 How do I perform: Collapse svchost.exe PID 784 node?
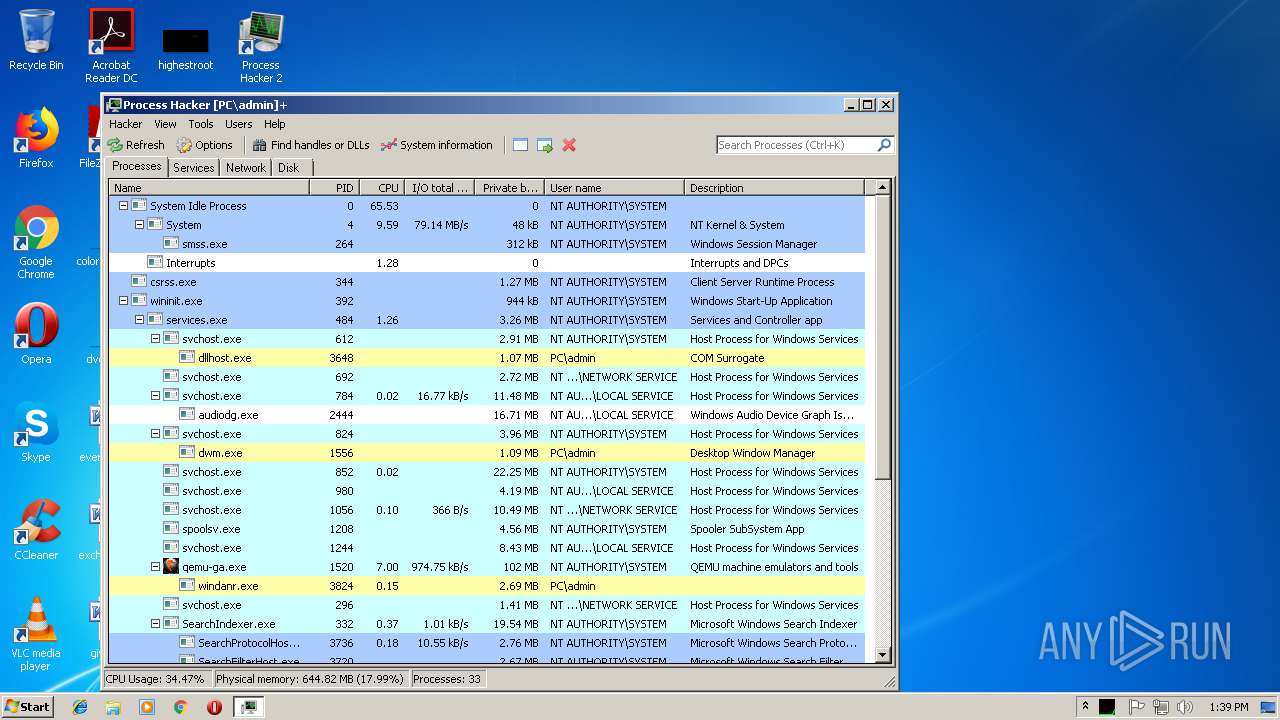pyautogui.click(x=155, y=396)
